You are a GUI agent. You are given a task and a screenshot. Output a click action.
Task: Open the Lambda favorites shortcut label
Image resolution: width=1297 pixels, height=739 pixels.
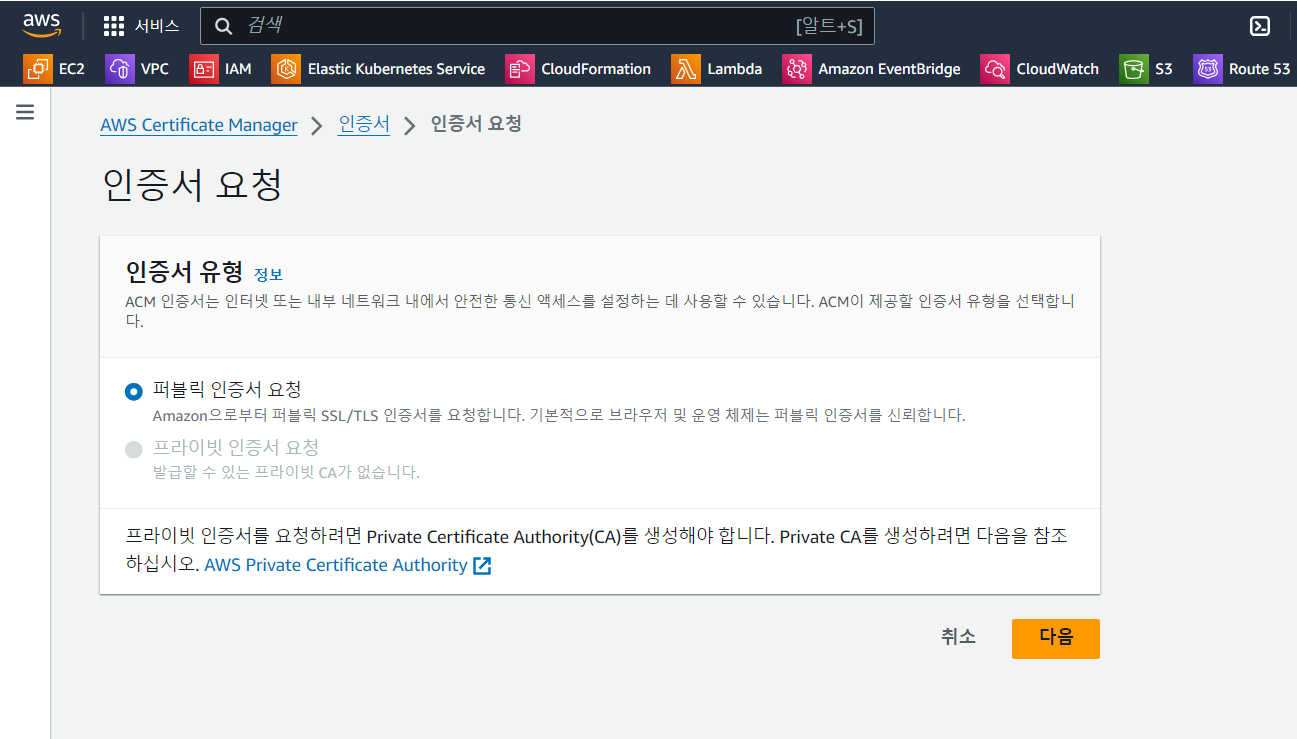(735, 69)
